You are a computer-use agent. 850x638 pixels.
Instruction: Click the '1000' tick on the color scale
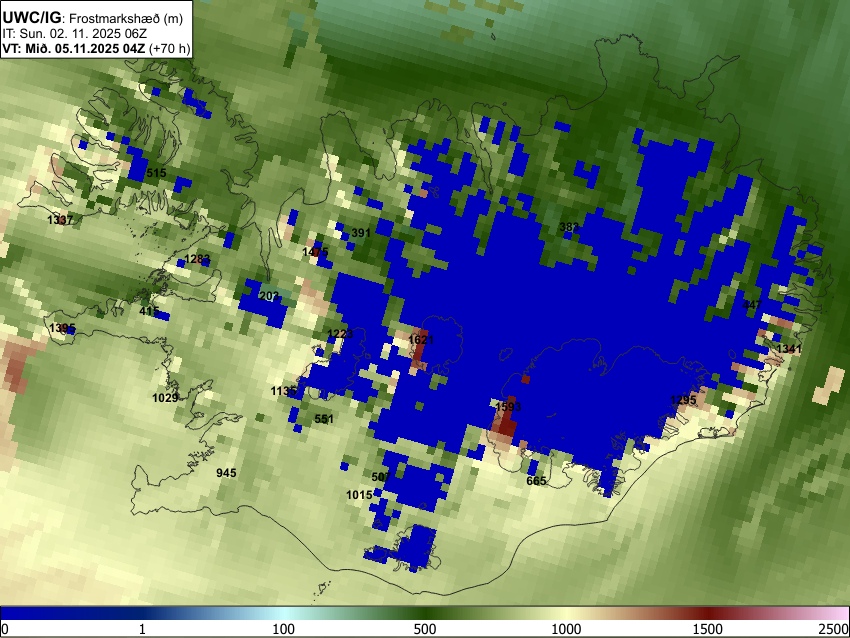coord(566,629)
